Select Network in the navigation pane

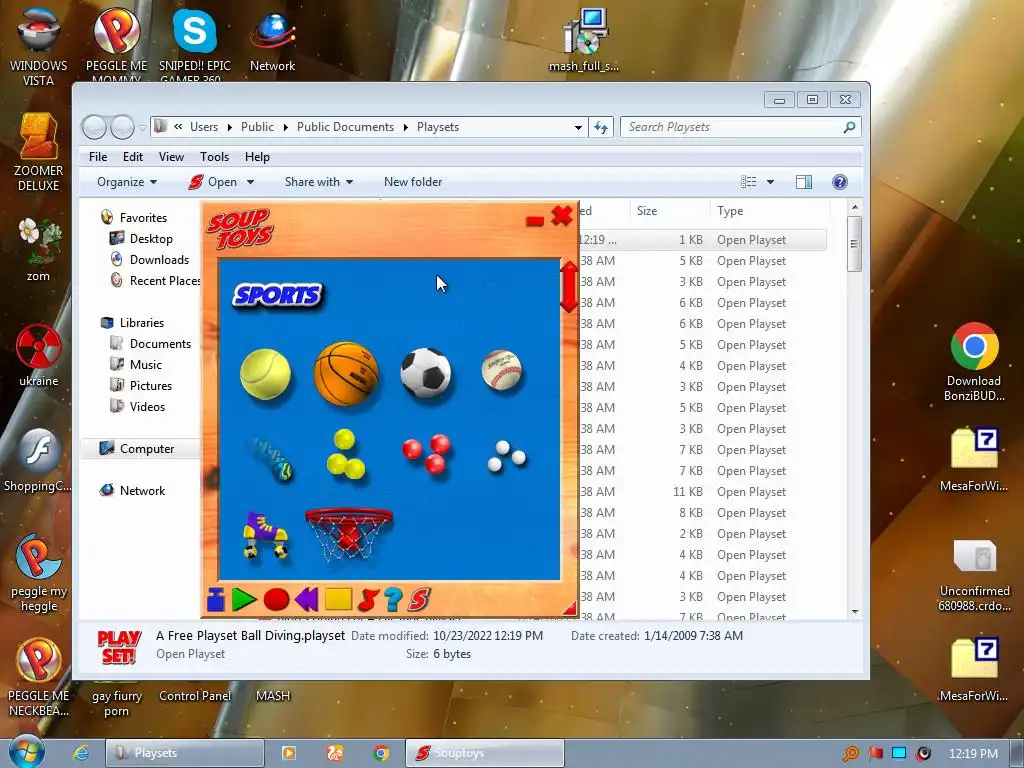[142, 490]
